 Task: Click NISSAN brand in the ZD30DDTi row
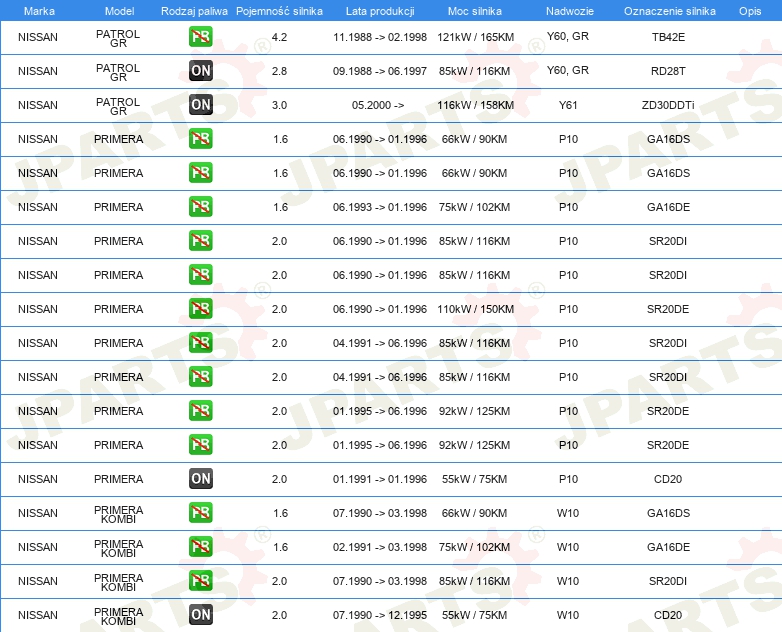point(38,105)
